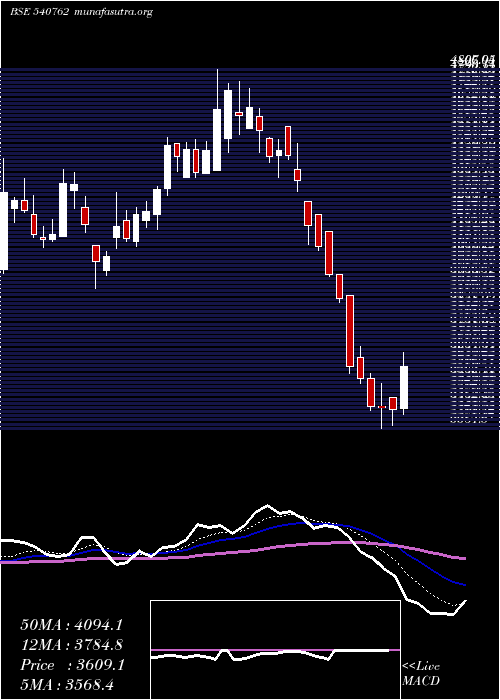Click the 12MA : 3784.8 value
The image size is (500, 700).
pyautogui.click(x=72, y=645)
